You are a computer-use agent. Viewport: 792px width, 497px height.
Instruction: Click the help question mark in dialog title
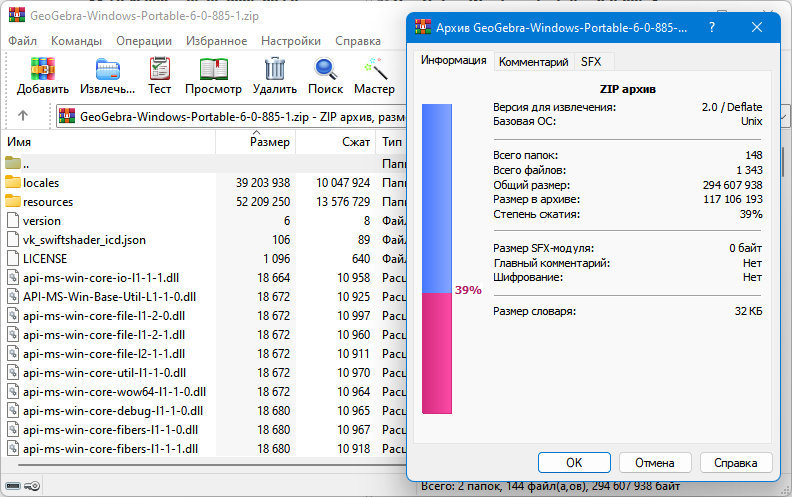coord(712,27)
